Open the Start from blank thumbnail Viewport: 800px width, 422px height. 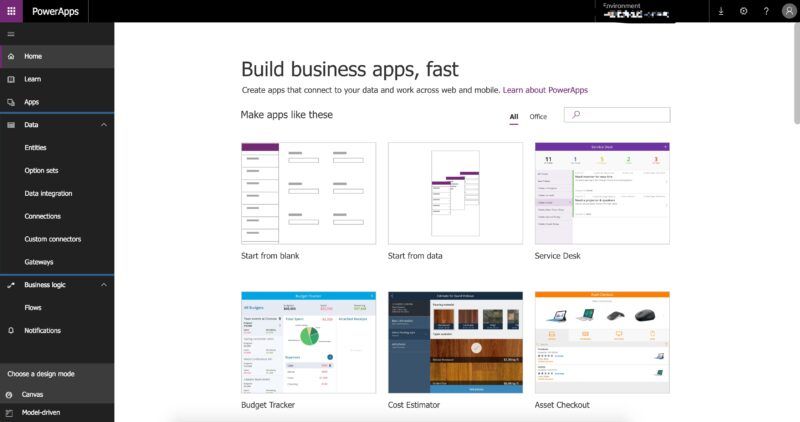308,193
